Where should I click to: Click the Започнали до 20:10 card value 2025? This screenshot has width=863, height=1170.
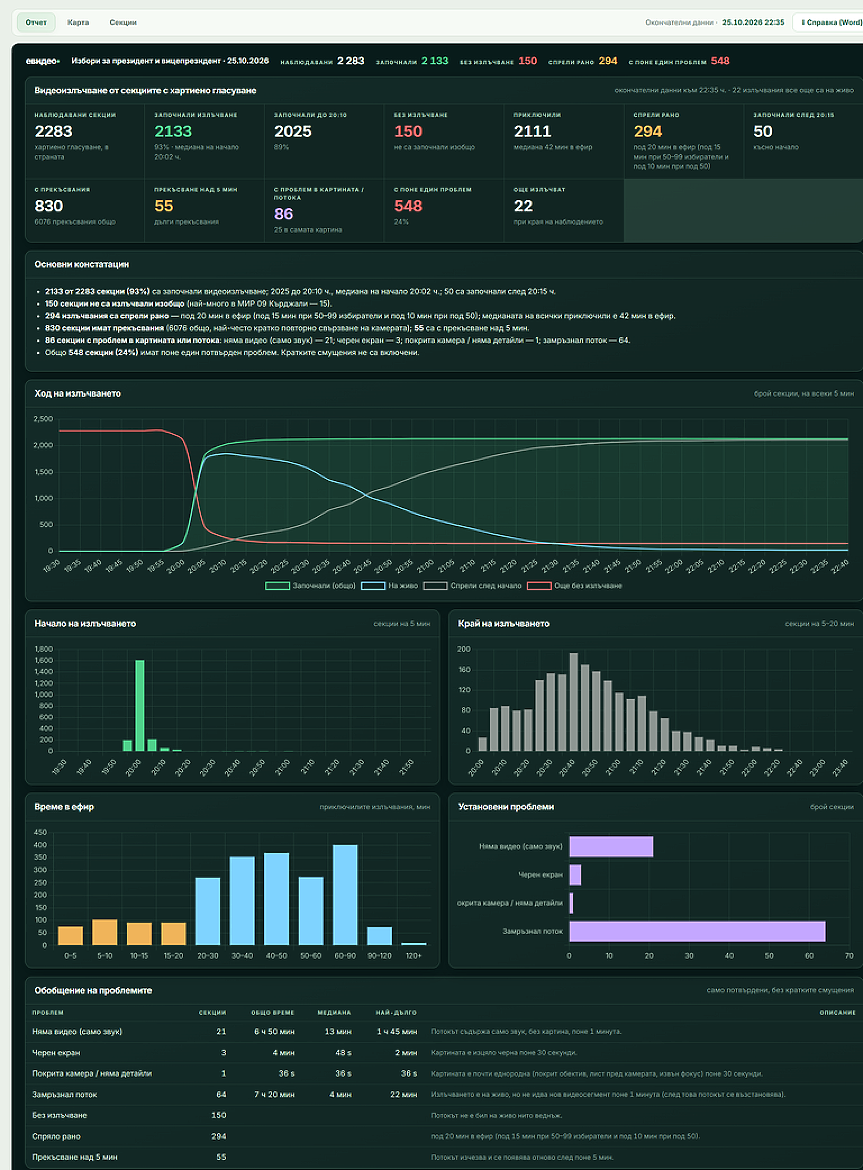(x=292, y=131)
